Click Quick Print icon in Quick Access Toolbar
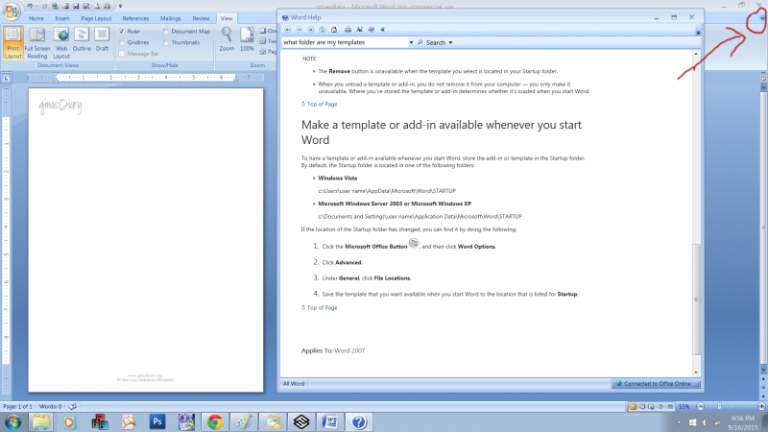768x432 pixels. [107, 6]
